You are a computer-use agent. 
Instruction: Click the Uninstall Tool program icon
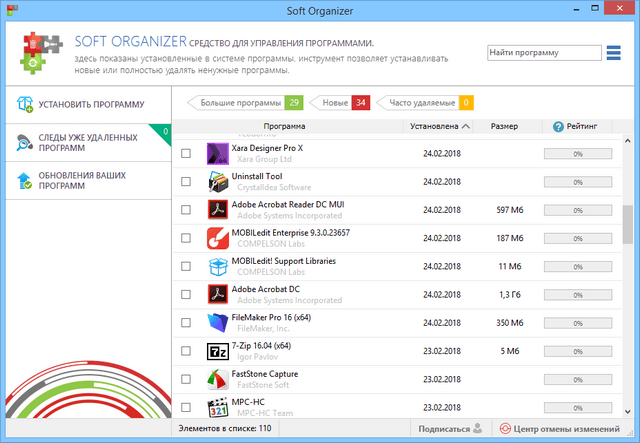[x=218, y=182]
